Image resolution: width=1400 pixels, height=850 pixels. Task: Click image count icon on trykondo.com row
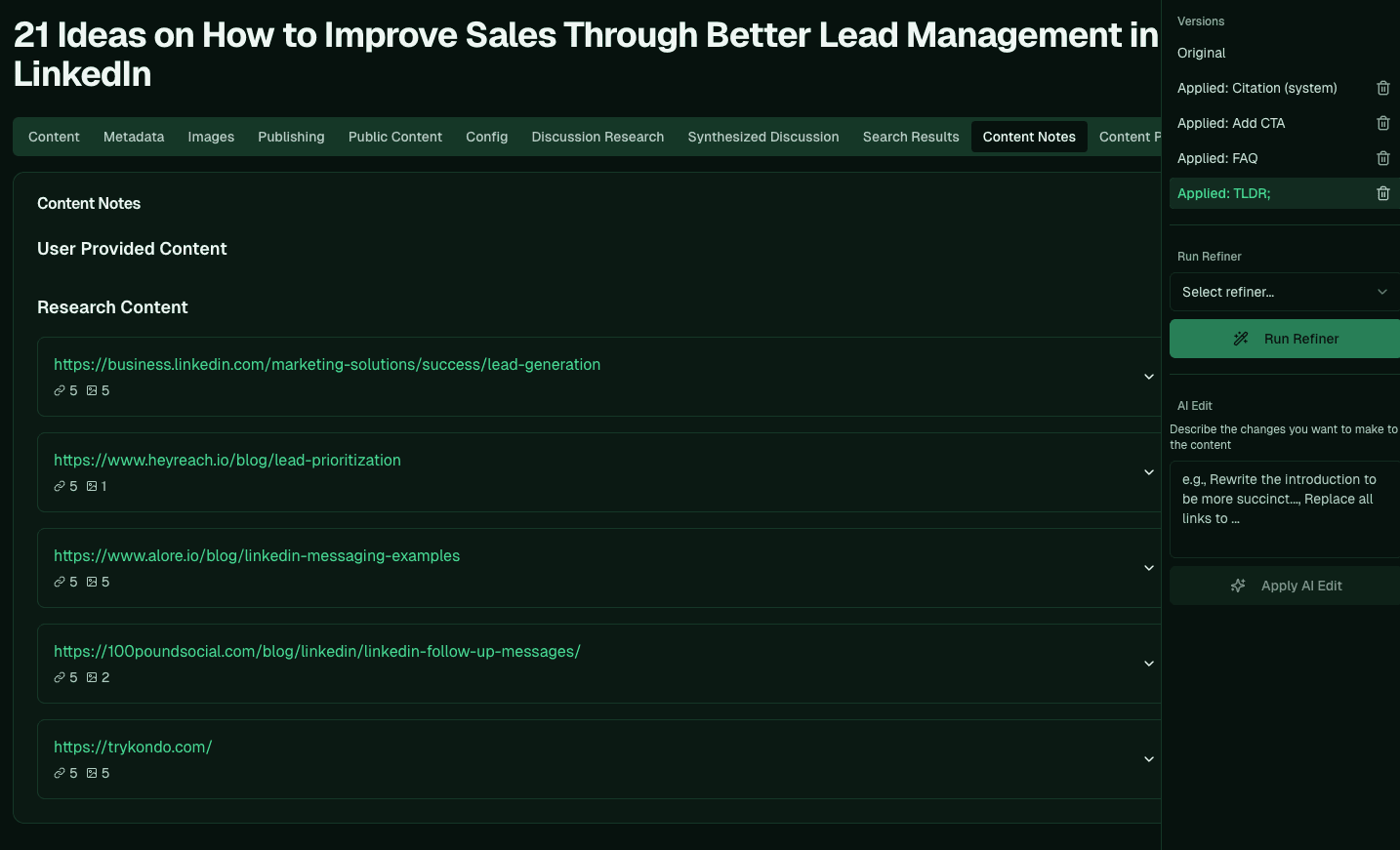(x=92, y=773)
